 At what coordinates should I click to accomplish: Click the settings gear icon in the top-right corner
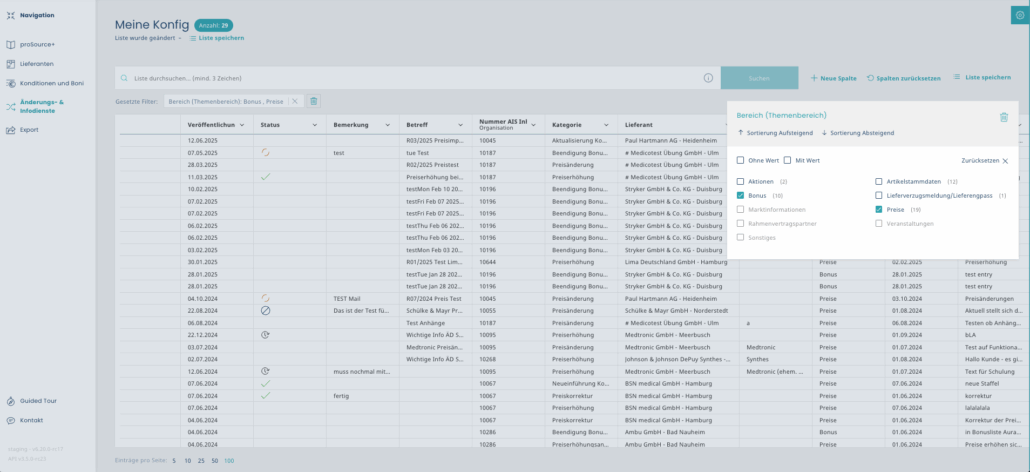pos(1019,15)
